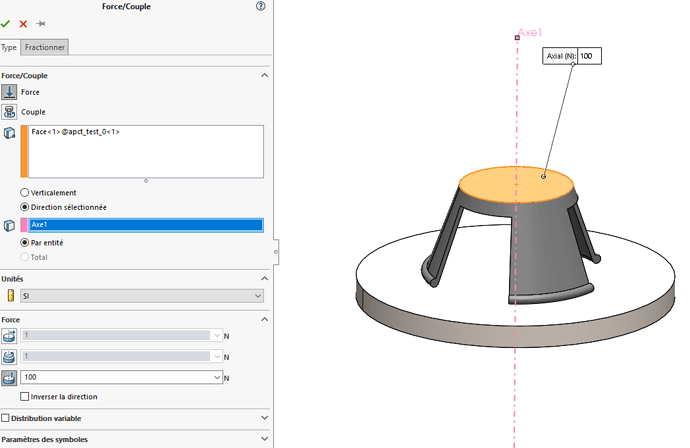
Task: Click the orange face selection color bar
Action: [x=24, y=151]
